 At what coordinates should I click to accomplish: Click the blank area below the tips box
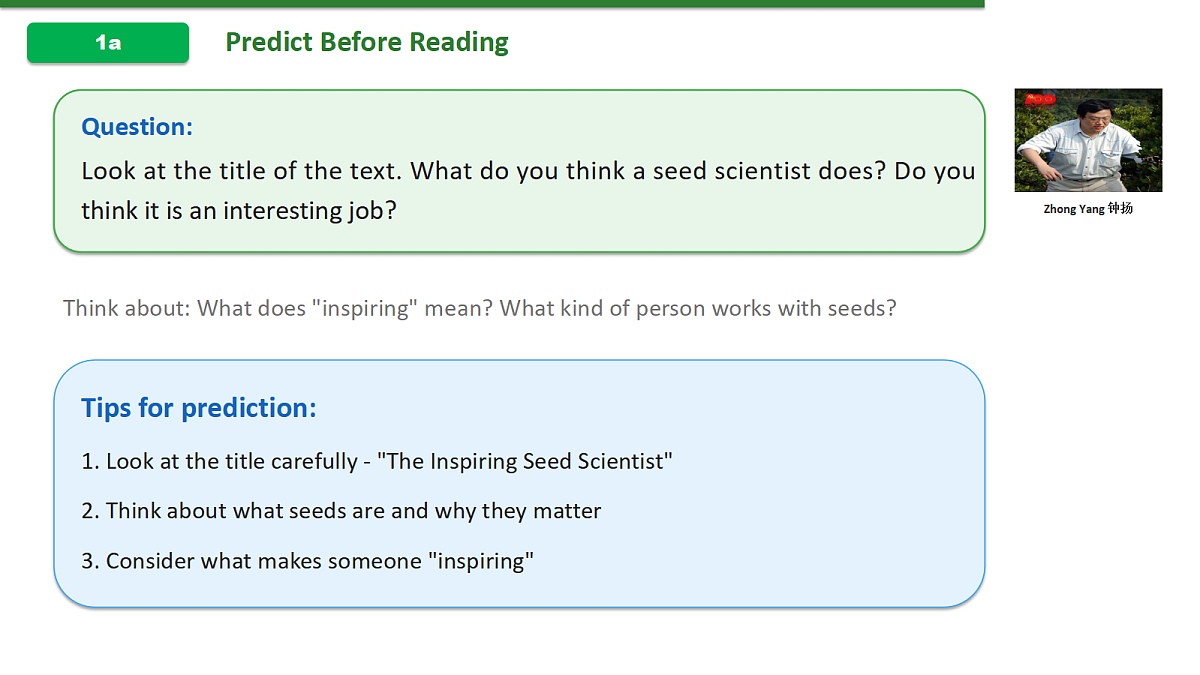point(519,642)
